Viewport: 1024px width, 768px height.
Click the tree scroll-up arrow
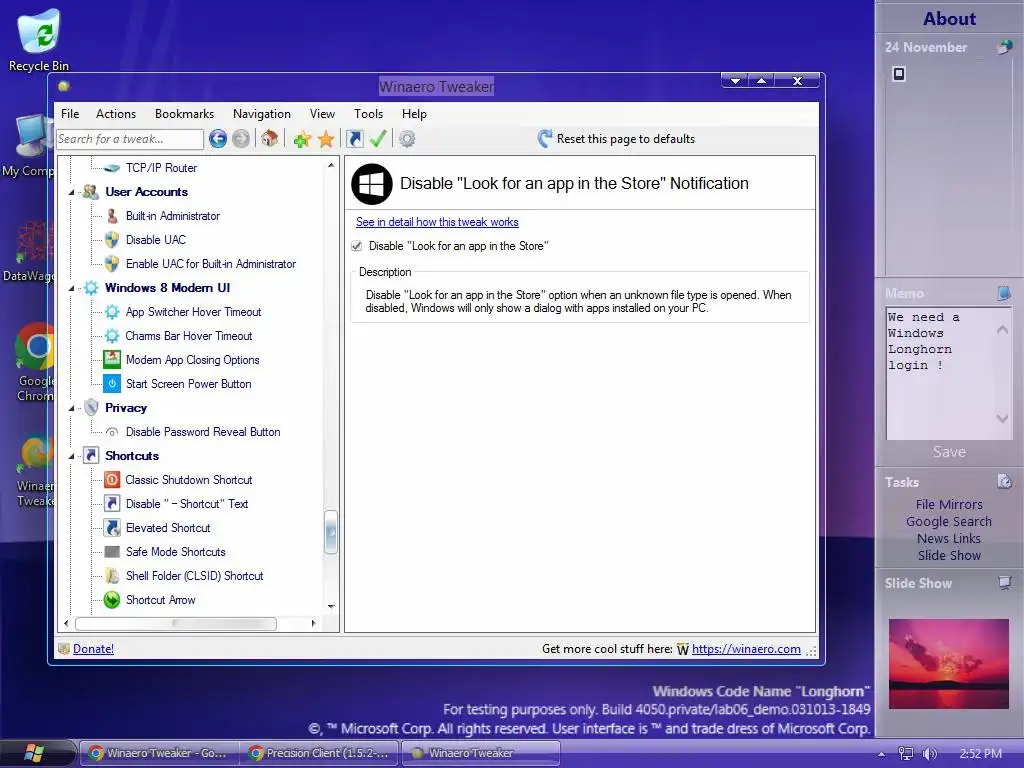click(x=331, y=165)
